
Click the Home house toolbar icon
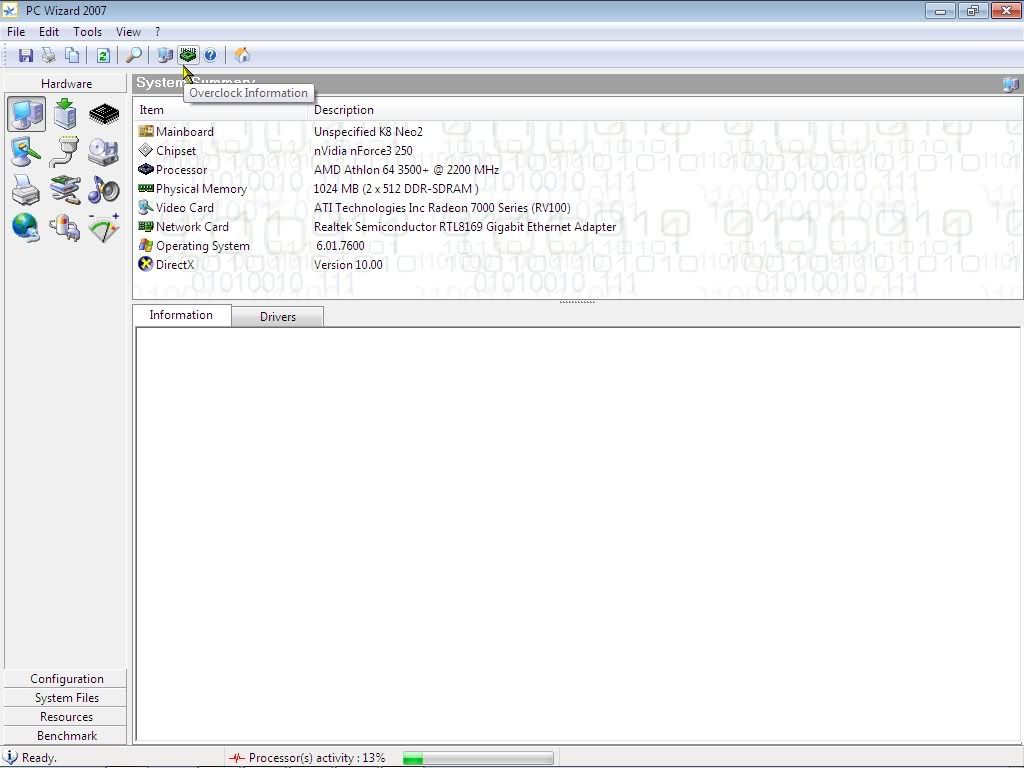click(x=242, y=56)
